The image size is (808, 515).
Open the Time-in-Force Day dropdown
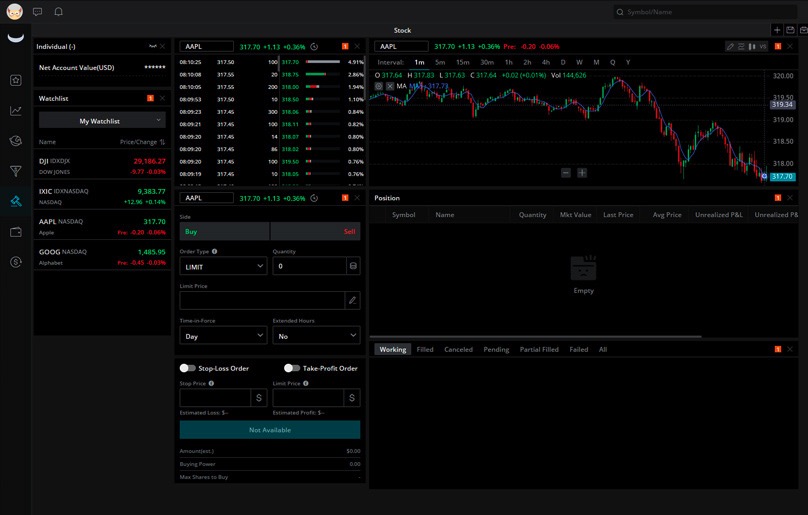223,336
